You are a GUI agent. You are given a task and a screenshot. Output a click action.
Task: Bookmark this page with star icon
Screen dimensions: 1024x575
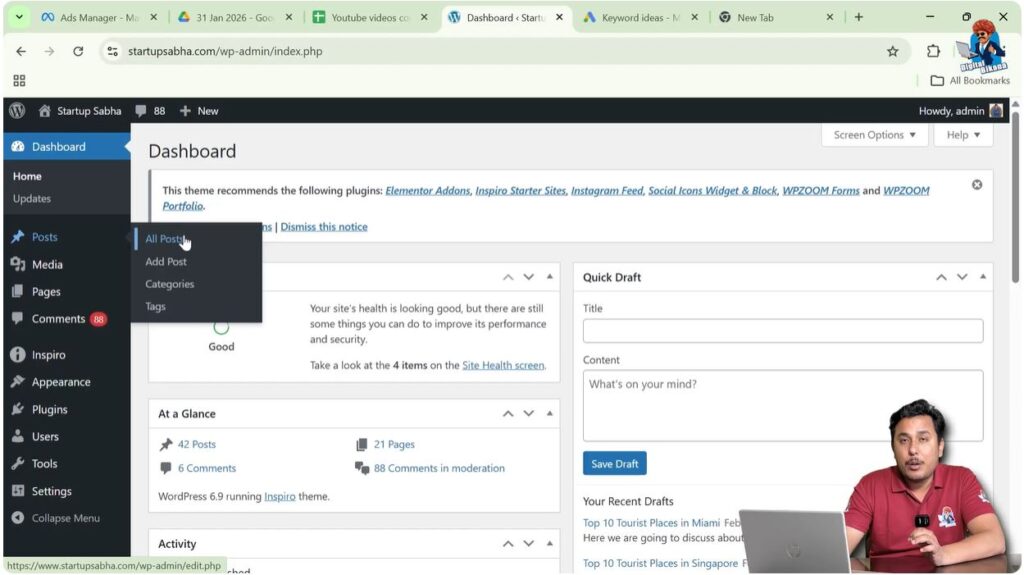click(892, 51)
